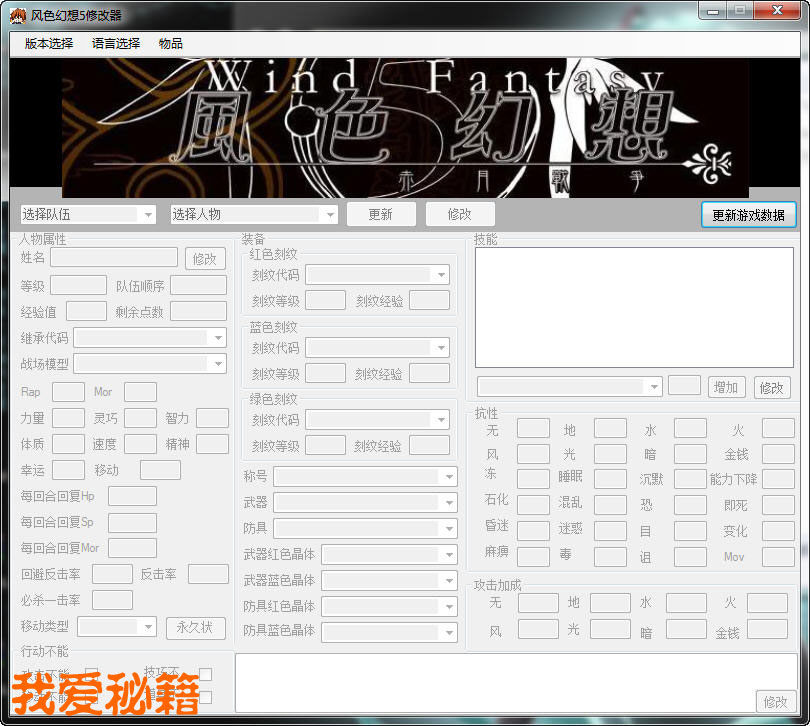The width and height of the screenshot is (810, 726).
Task: Open the 称号 dropdown
Action: coord(449,476)
